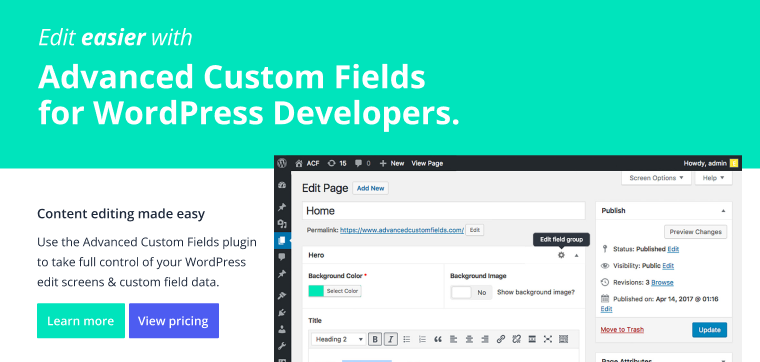Open the ACF site home icon

click(299, 163)
